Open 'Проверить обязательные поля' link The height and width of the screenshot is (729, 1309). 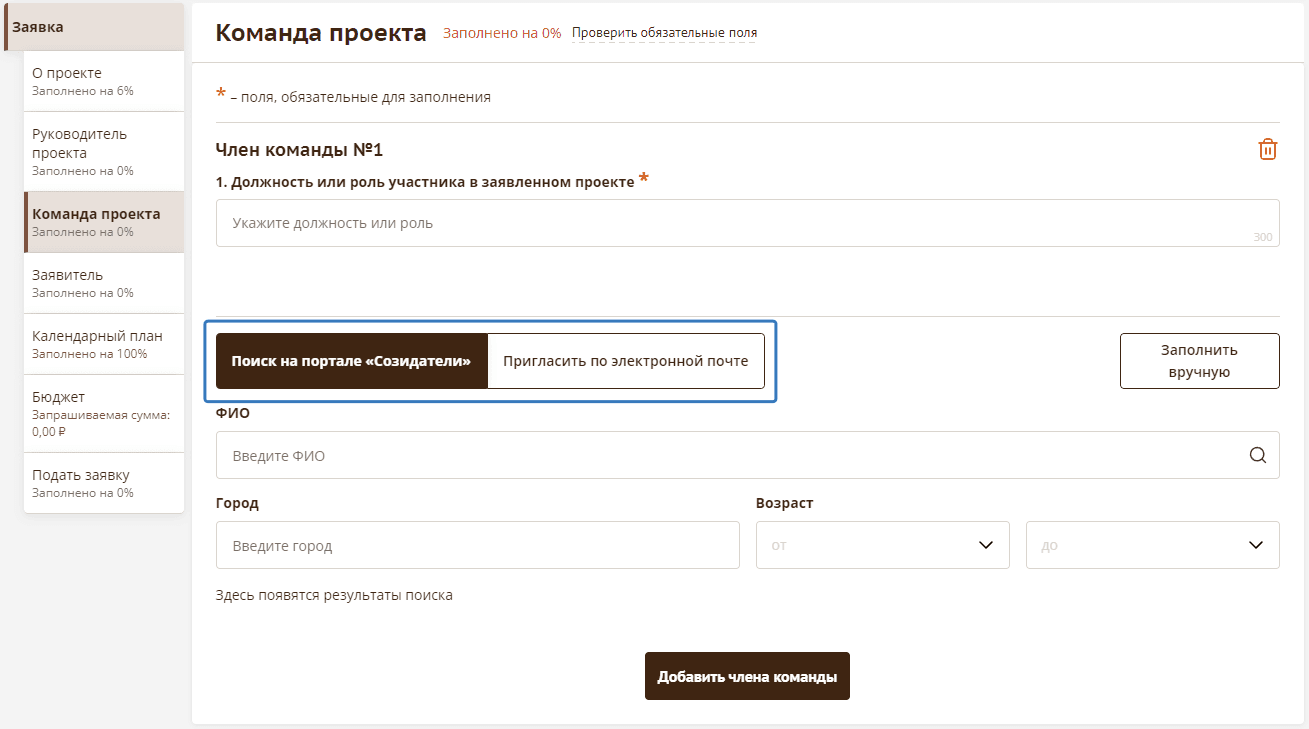[664, 33]
